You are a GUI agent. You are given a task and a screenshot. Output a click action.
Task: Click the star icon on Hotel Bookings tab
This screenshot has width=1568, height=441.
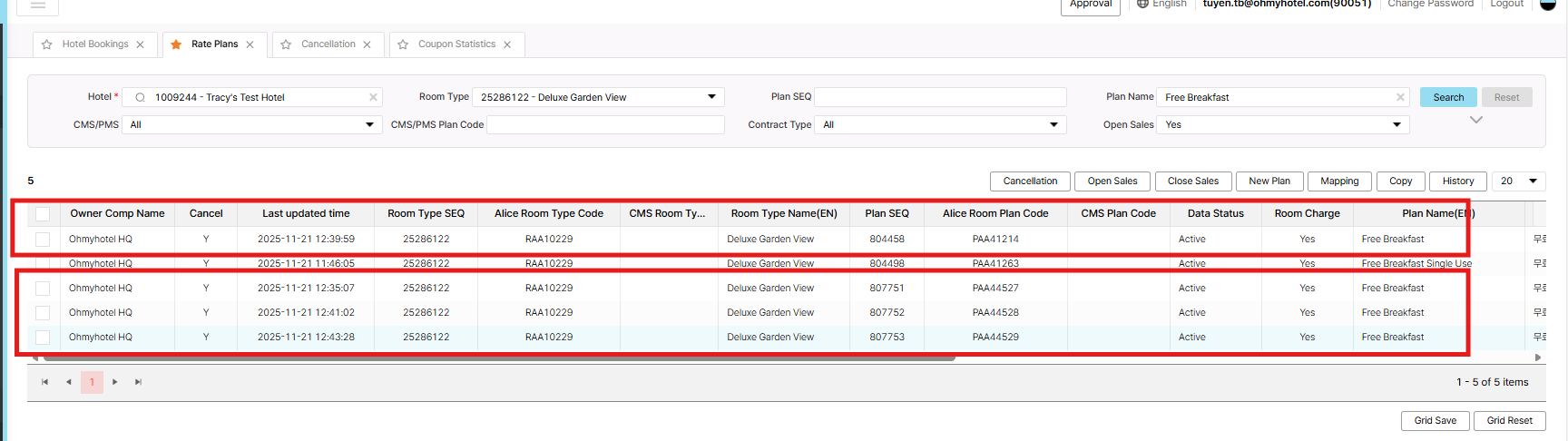click(47, 44)
